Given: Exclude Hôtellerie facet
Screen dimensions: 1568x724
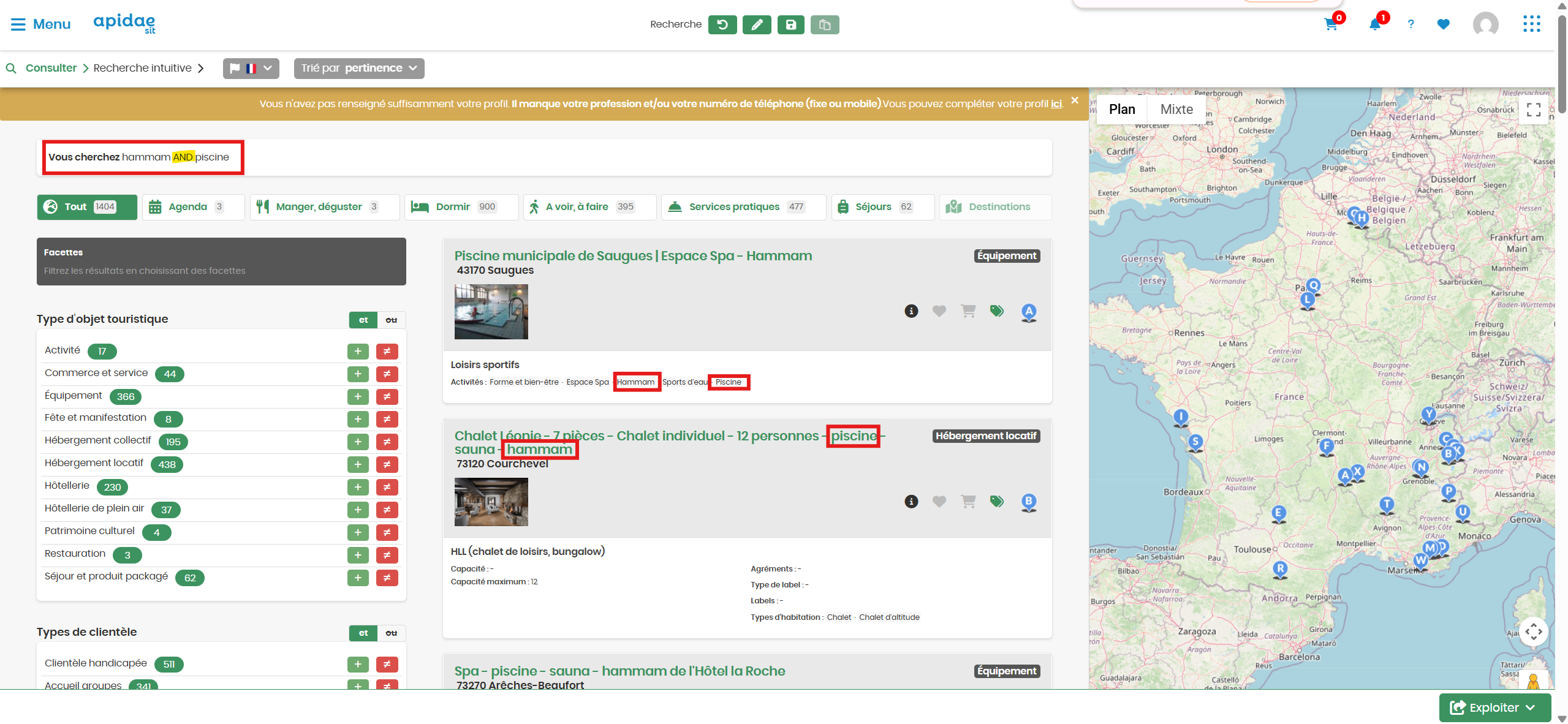Looking at the screenshot, I should click(387, 487).
